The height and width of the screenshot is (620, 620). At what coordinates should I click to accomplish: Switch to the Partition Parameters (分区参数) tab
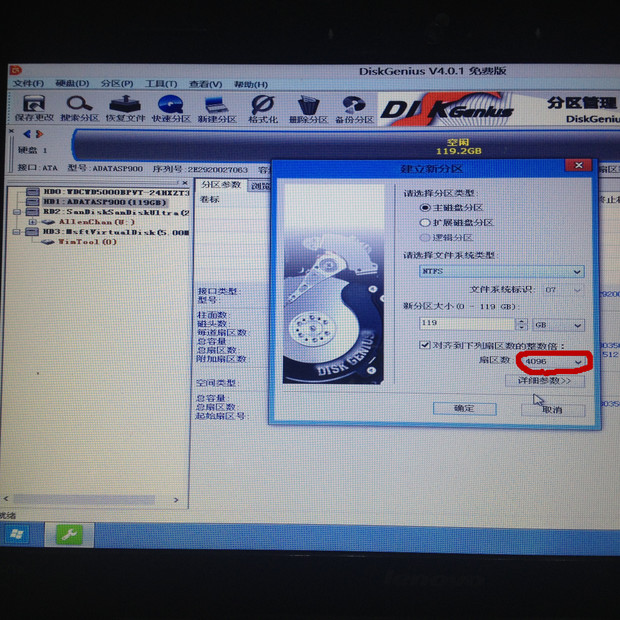(221, 185)
